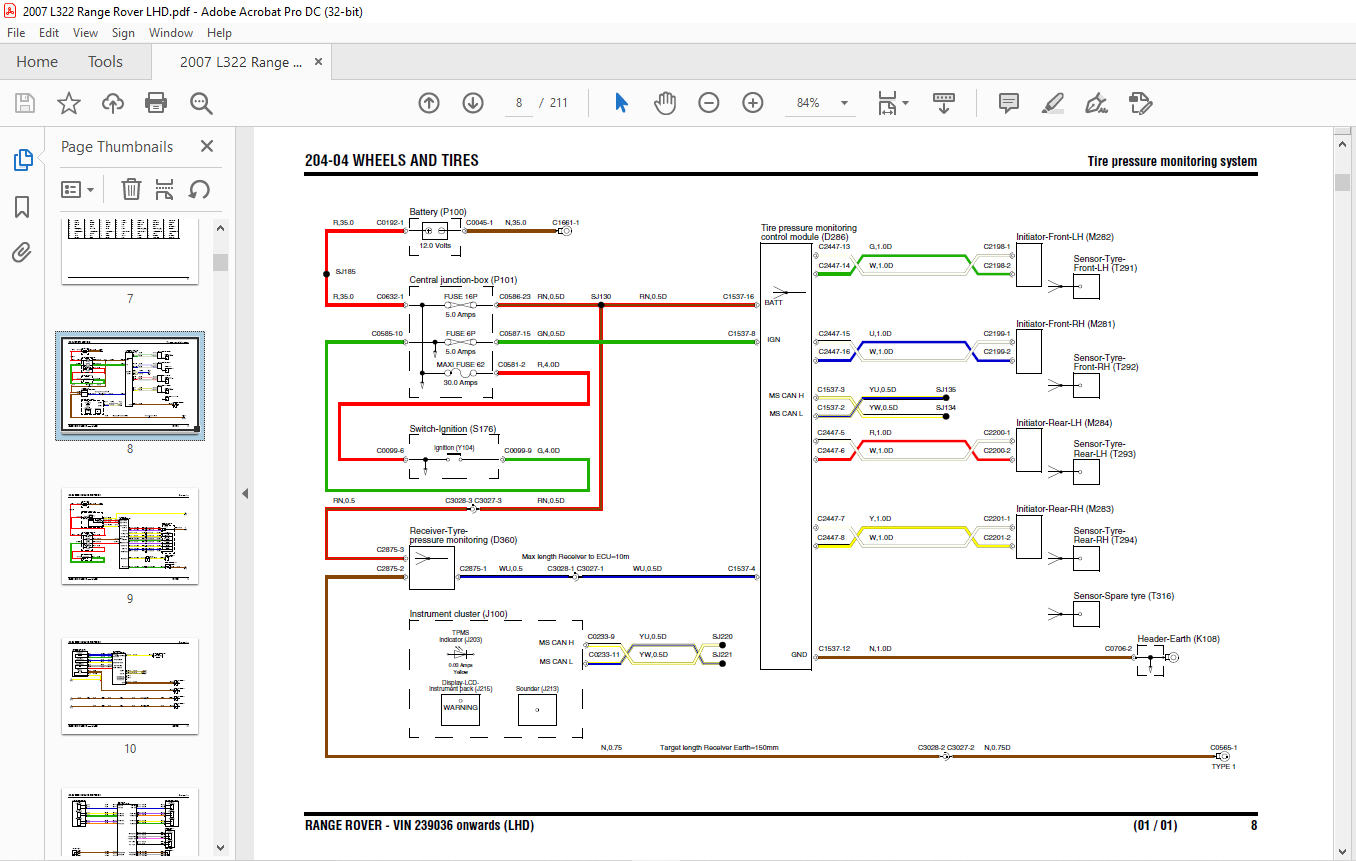Click 'Sensor-Spare tyre (T316)' label

pyautogui.click(x=1124, y=596)
